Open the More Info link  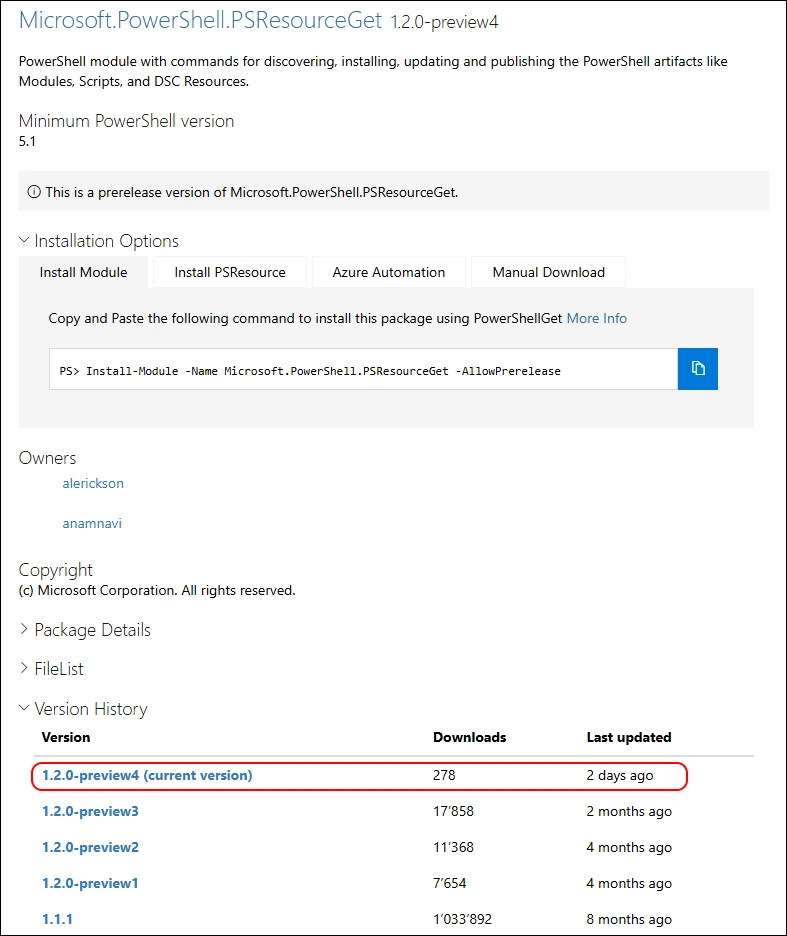point(597,318)
